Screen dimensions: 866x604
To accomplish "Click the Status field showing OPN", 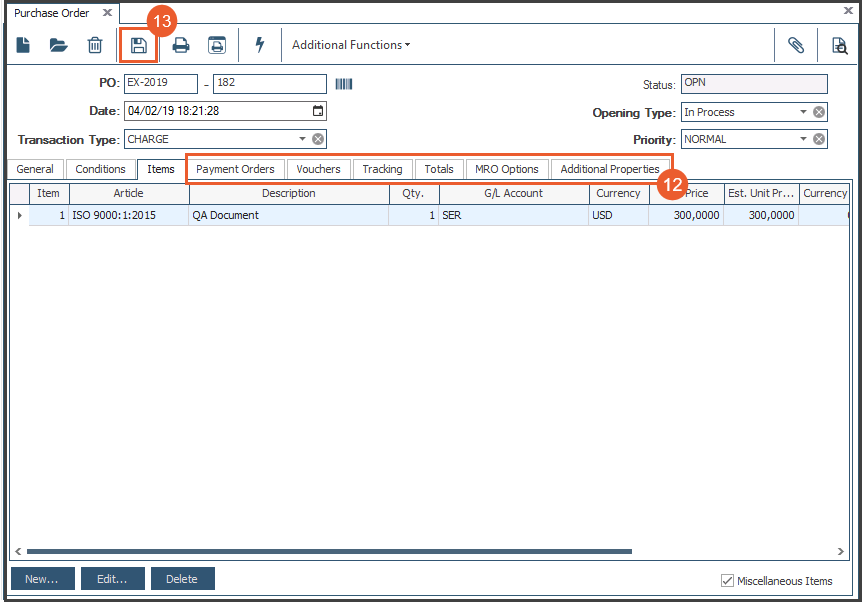I will pos(754,83).
